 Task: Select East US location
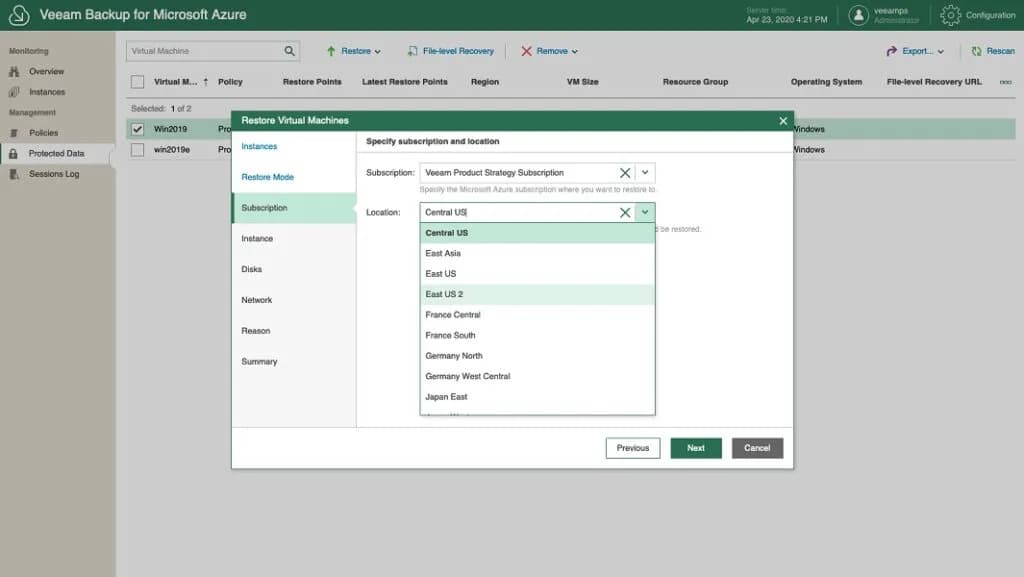tap(537, 274)
